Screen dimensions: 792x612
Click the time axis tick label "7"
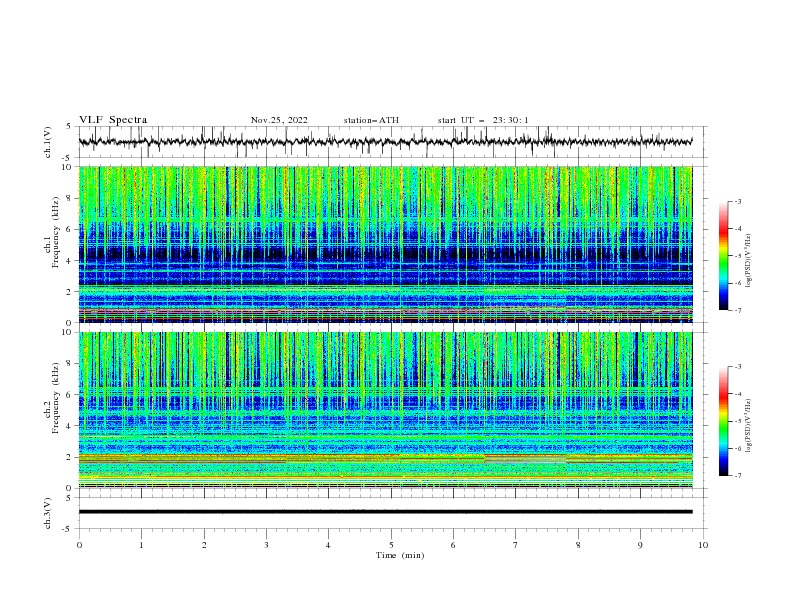coord(516,545)
